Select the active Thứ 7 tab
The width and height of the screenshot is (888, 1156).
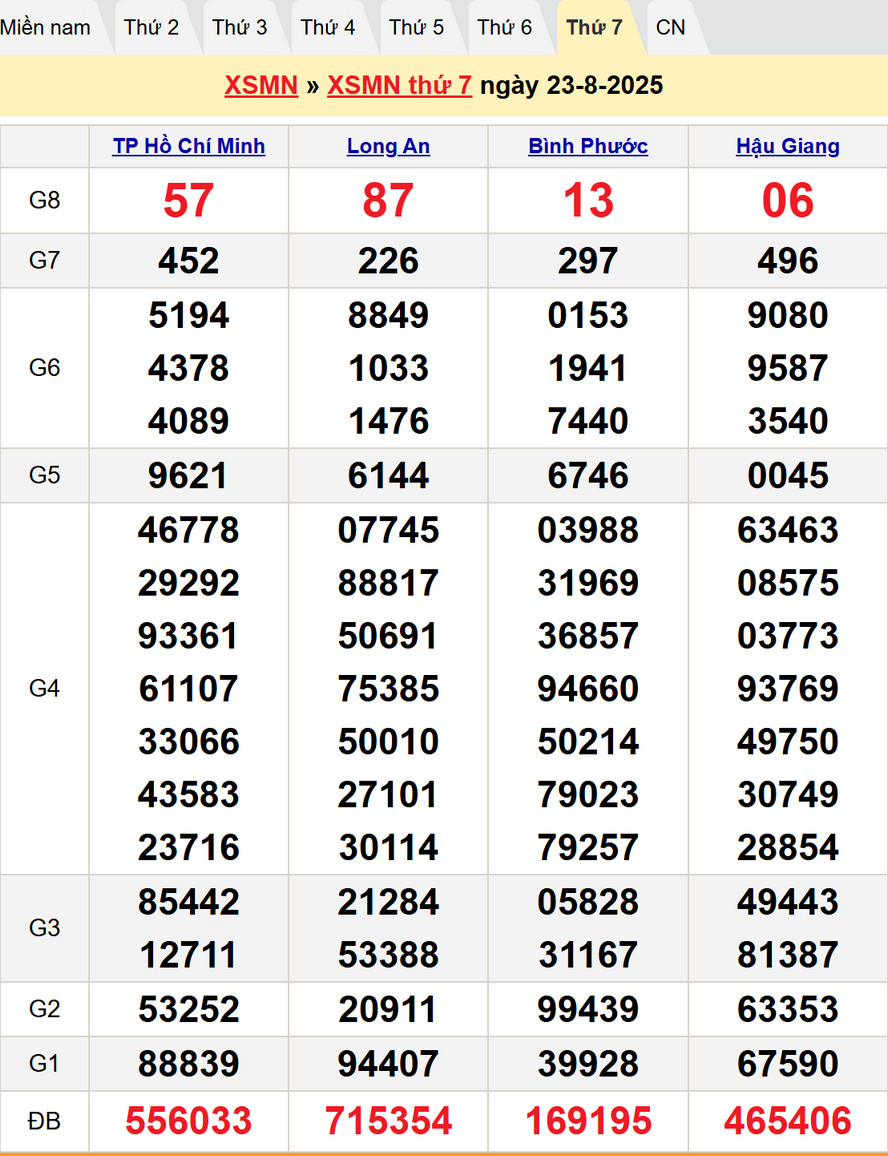tap(594, 27)
